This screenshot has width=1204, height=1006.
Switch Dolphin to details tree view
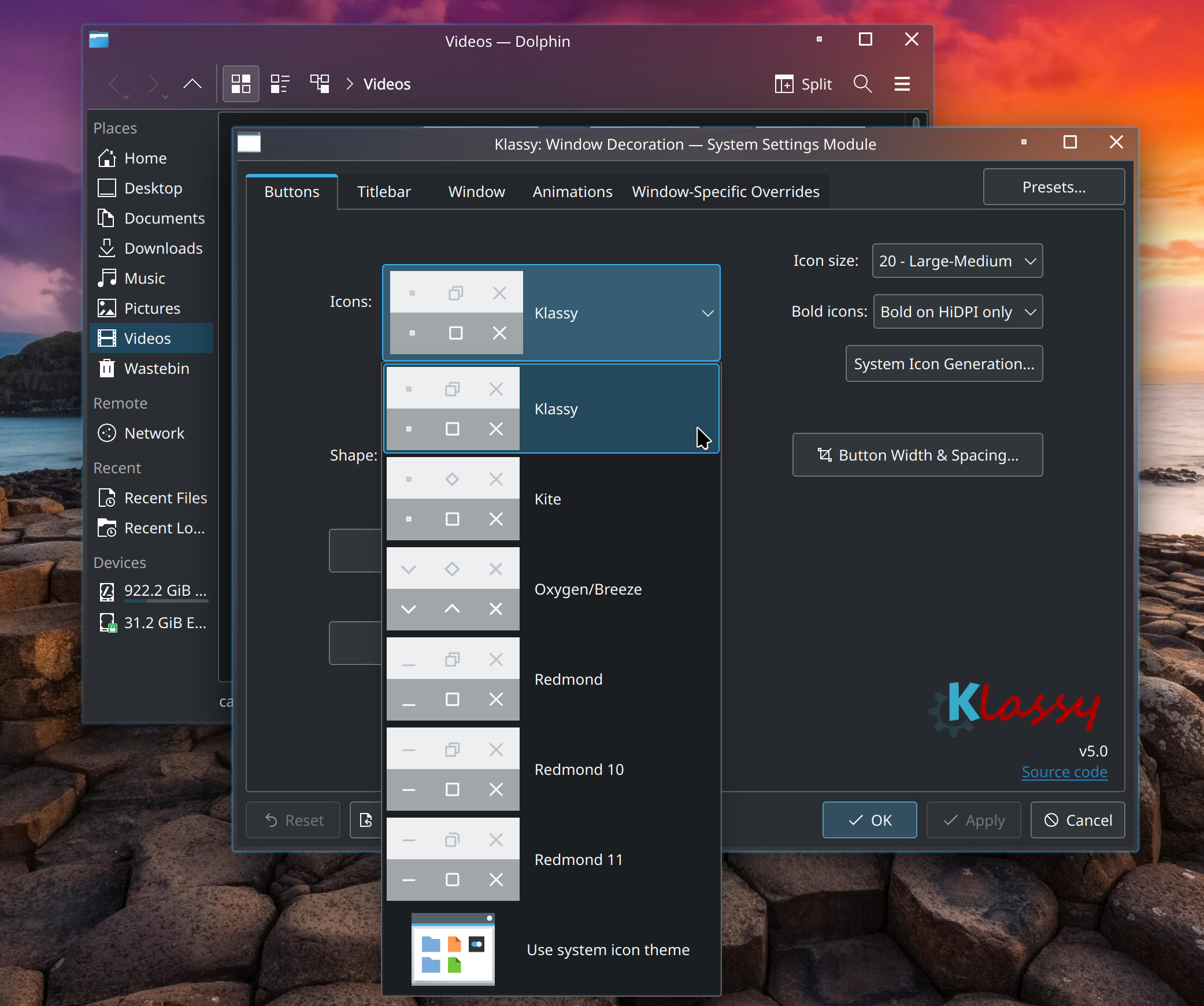320,84
